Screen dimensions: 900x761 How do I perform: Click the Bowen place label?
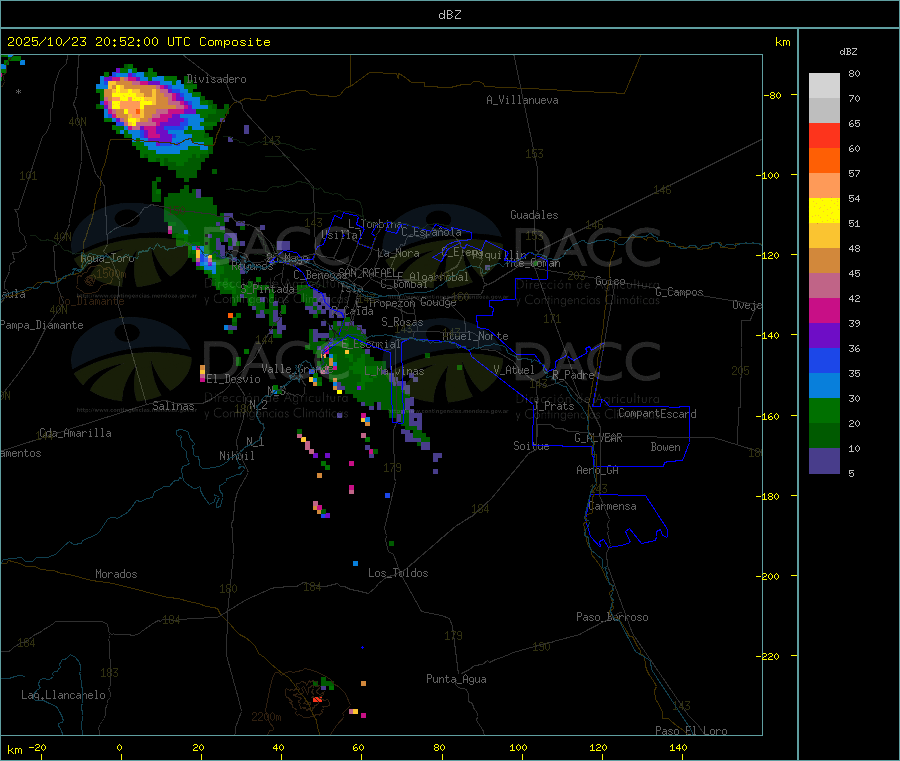click(666, 447)
